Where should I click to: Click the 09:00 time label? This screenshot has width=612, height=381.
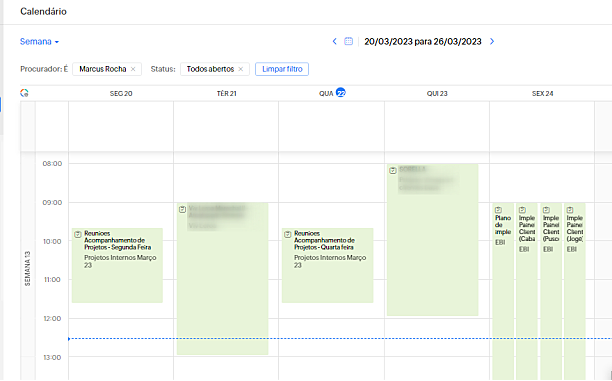coord(52,203)
